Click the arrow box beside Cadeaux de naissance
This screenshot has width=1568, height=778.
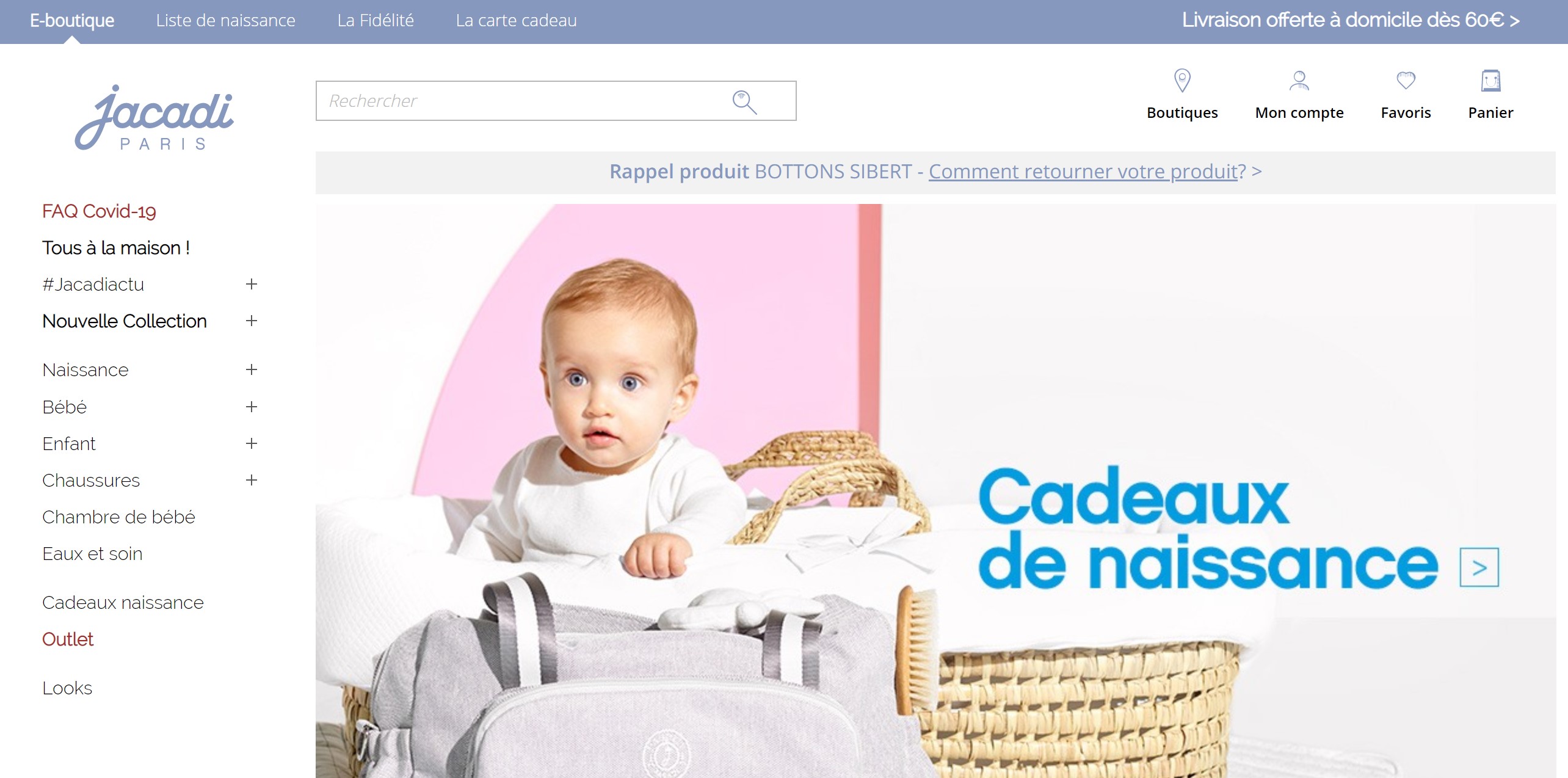click(1479, 568)
